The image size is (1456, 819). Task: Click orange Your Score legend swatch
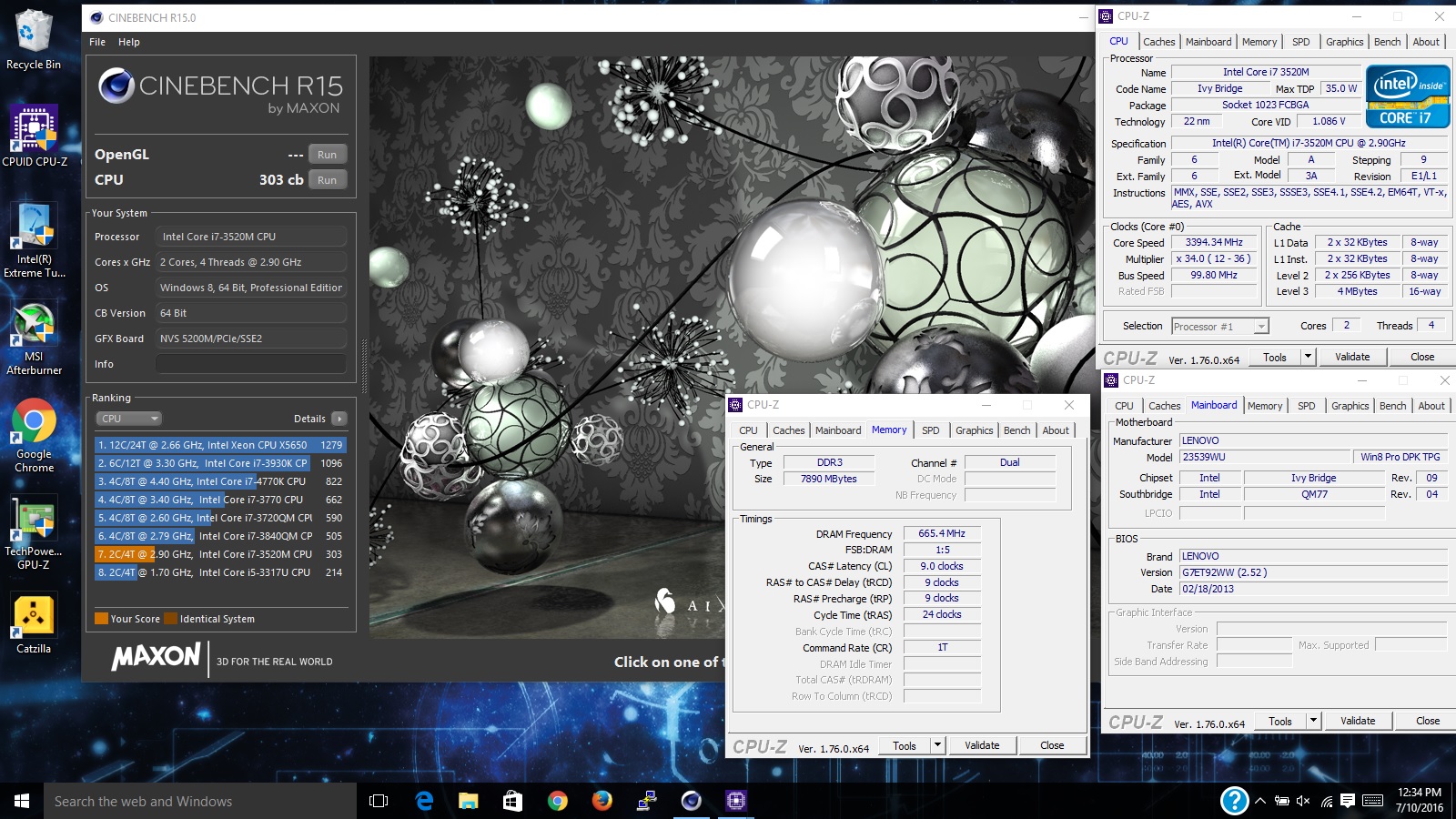(x=102, y=619)
